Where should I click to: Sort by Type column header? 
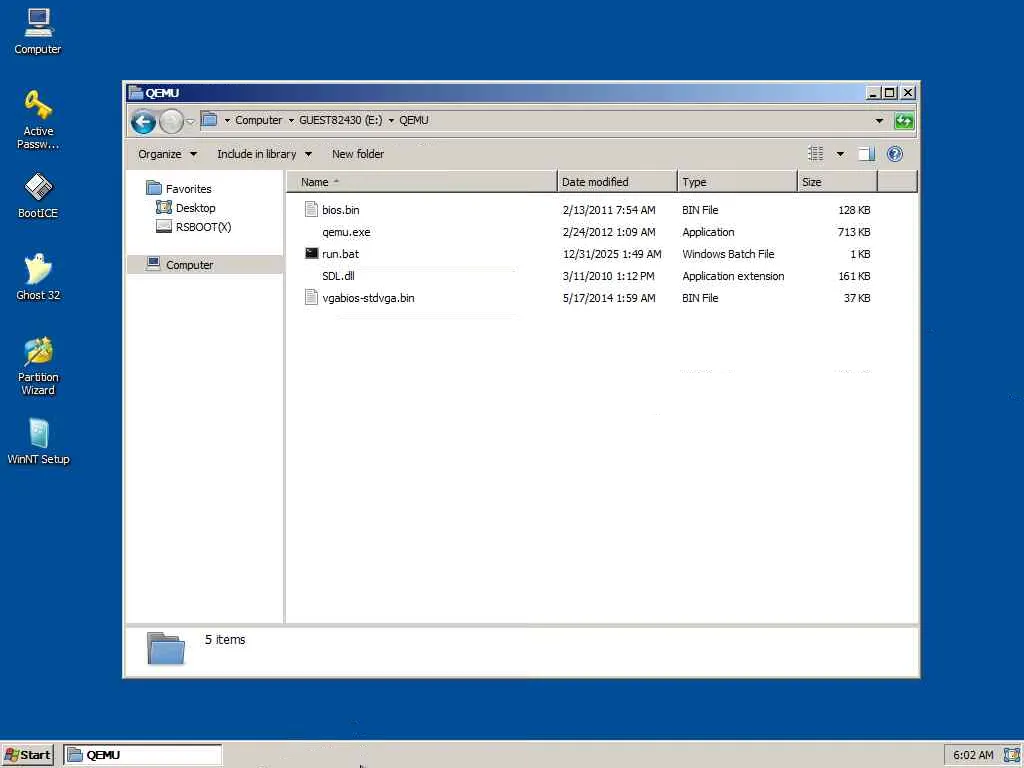(x=737, y=182)
